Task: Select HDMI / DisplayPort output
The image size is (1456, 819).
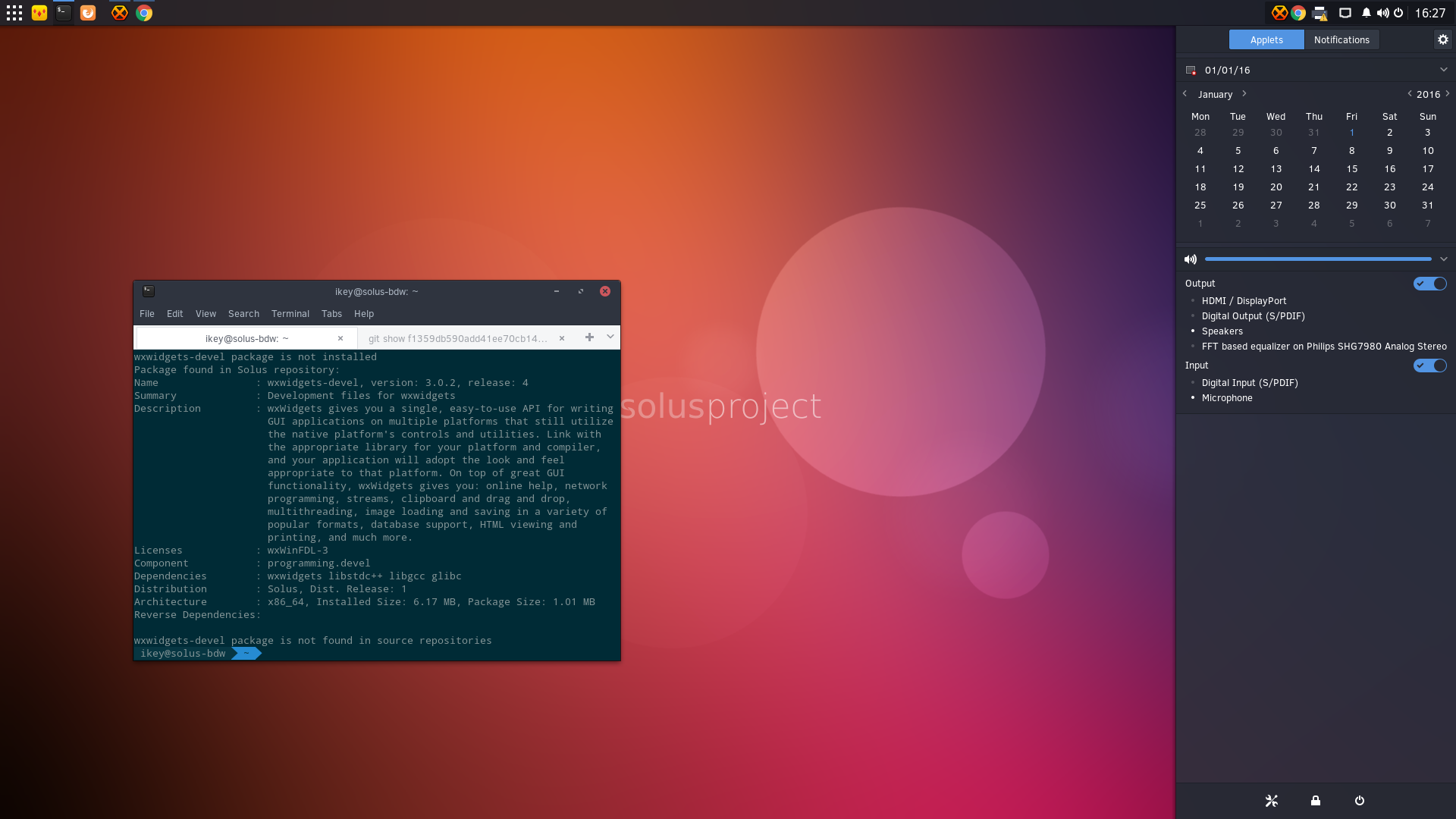Action: click(1244, 301)
